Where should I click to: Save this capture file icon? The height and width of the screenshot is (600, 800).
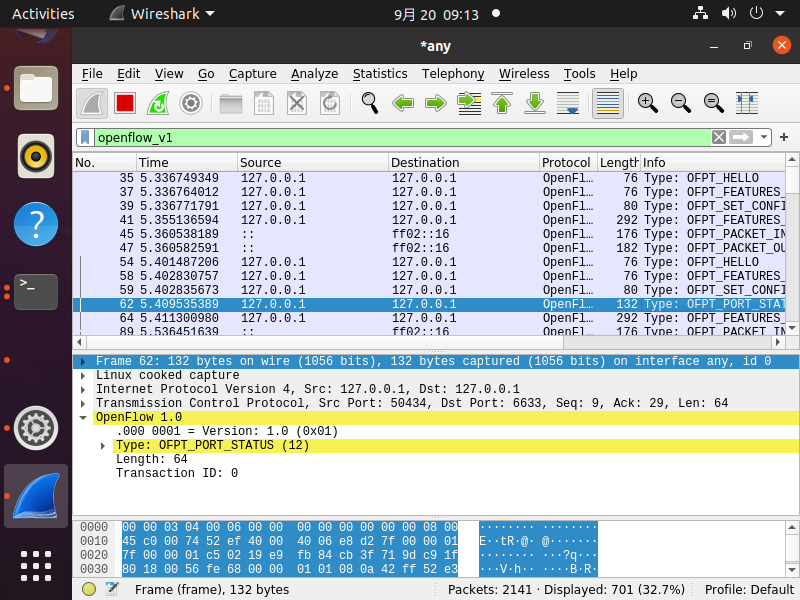click(x=264, y=104)
